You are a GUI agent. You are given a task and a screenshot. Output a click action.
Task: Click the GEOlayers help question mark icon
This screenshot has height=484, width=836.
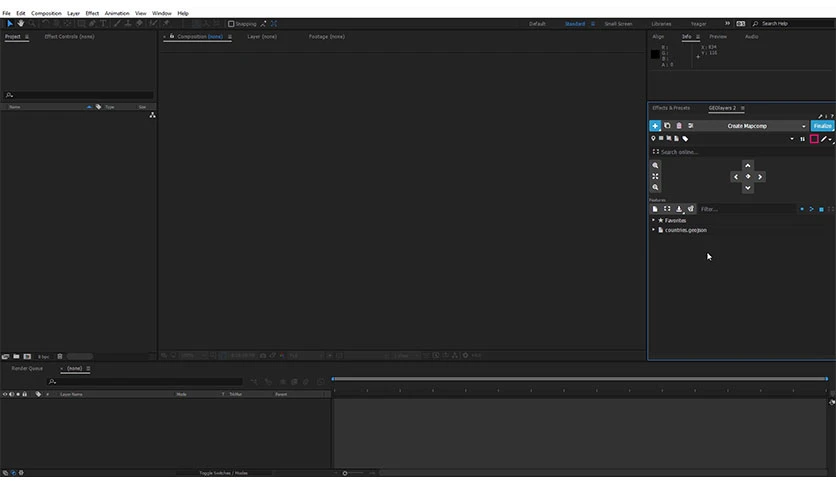tap(832, 116)
